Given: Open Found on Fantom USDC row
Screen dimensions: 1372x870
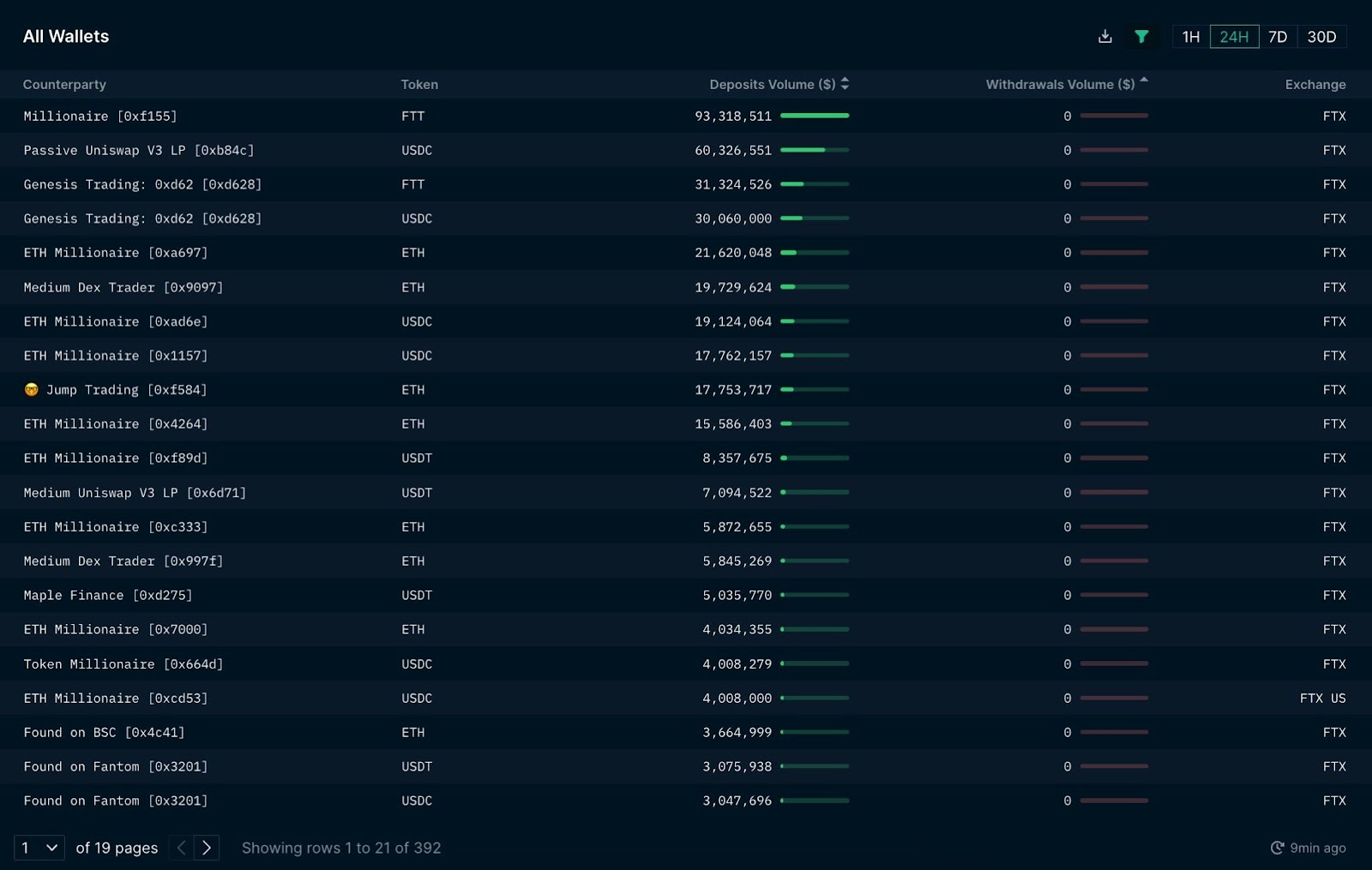Looking at the screenshot, I should (x=116, y=801).
